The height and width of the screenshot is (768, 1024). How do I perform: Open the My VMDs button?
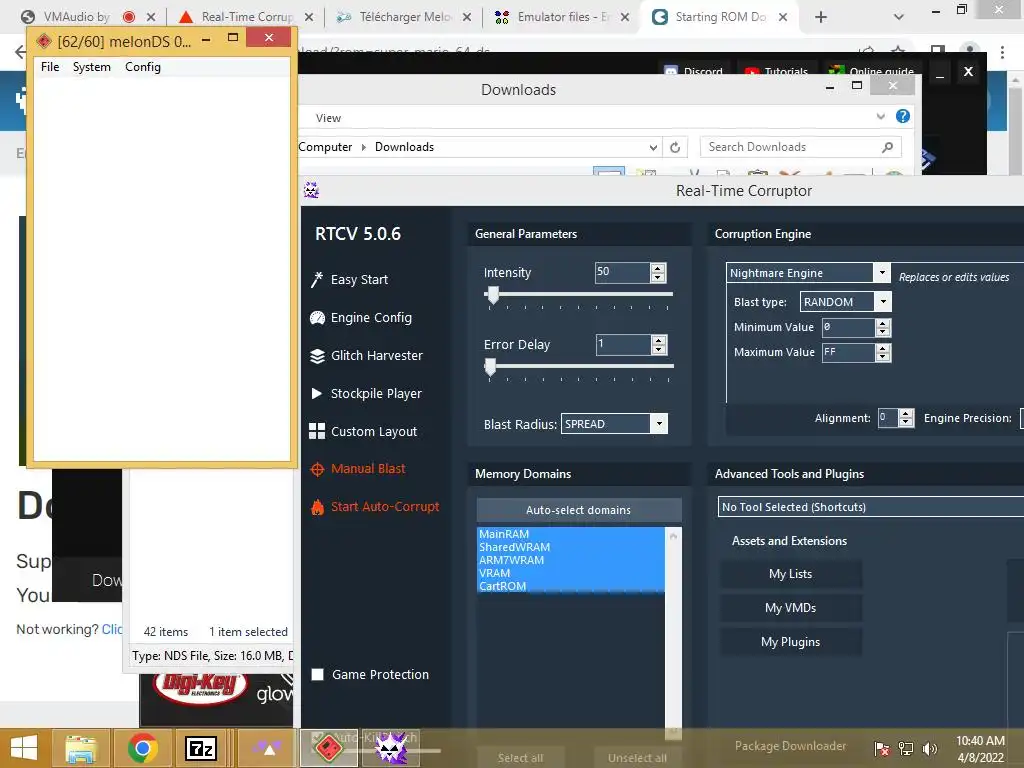pos(790,608)
